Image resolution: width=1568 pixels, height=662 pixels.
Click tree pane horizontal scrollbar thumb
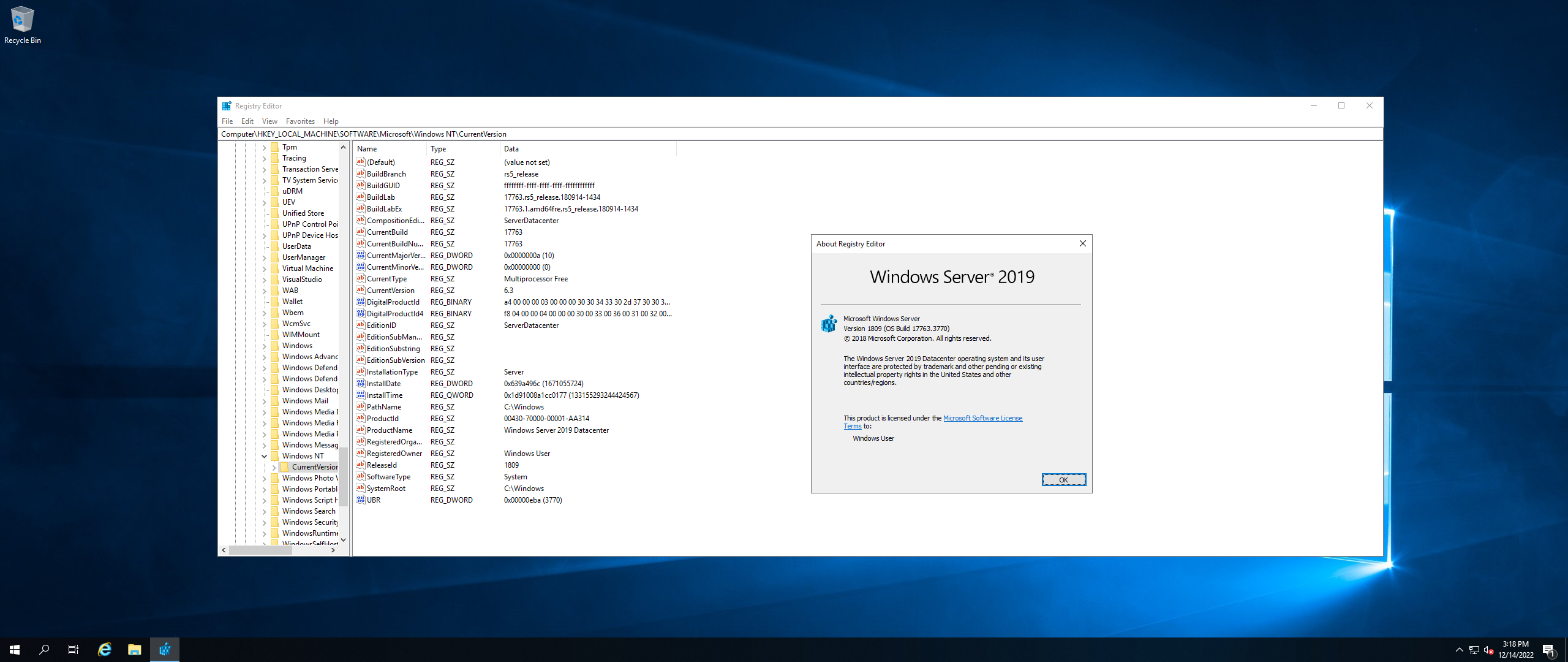260,550
